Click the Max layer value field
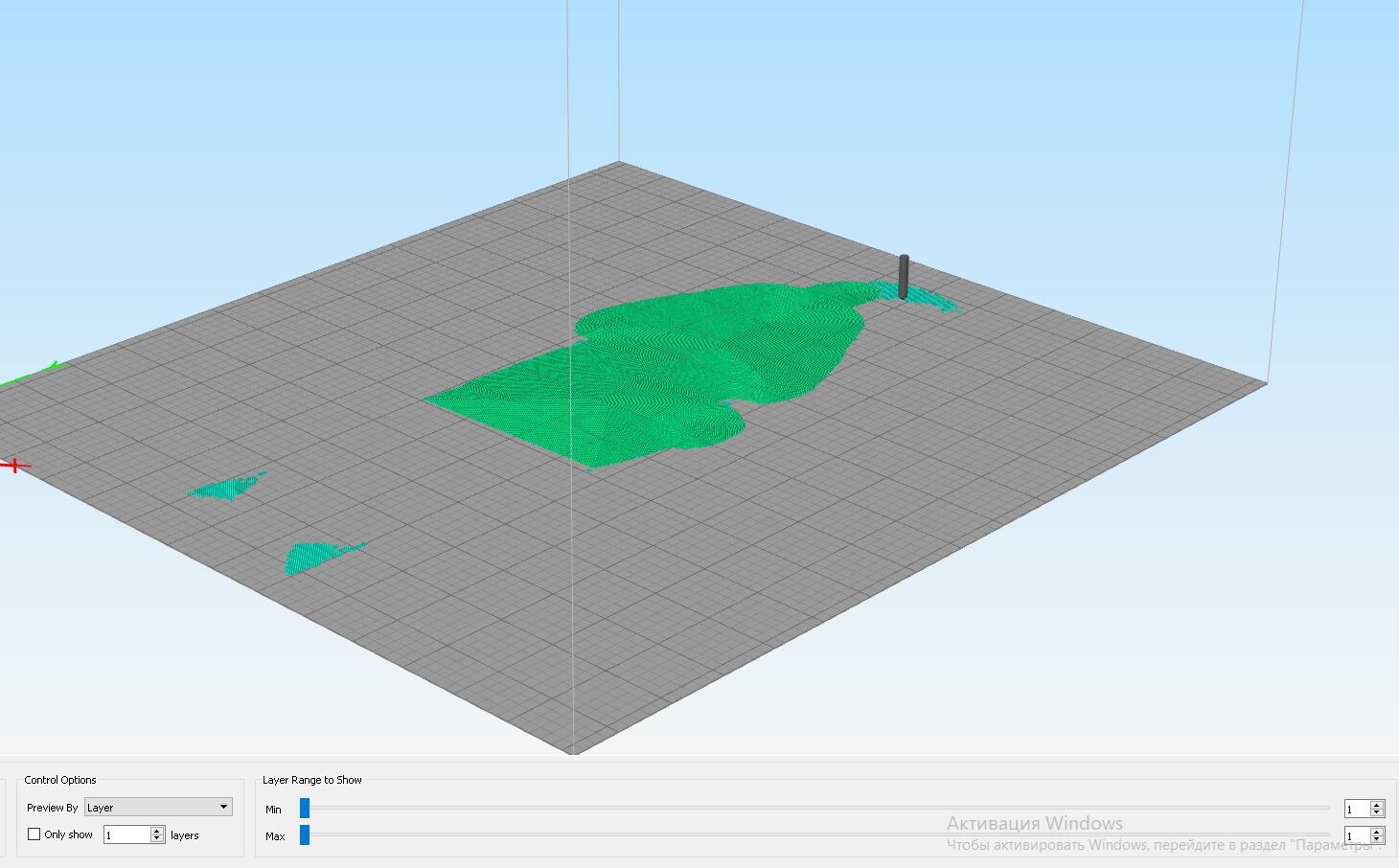The image size is (1399, 868). pyautogui.click(x=1357, y=836)
